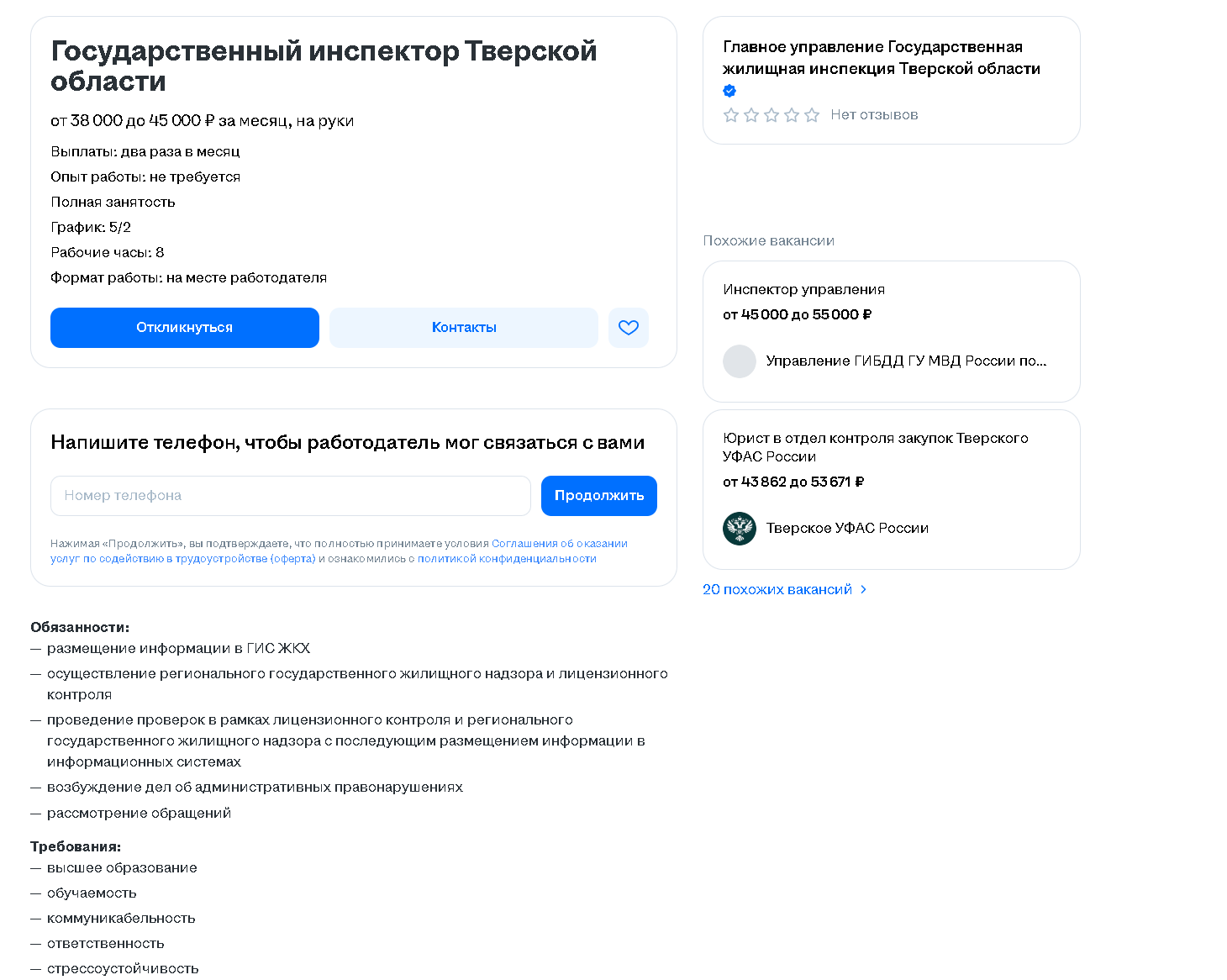
Task: Click the fifth rating star
Action: (x=812, y=115)
